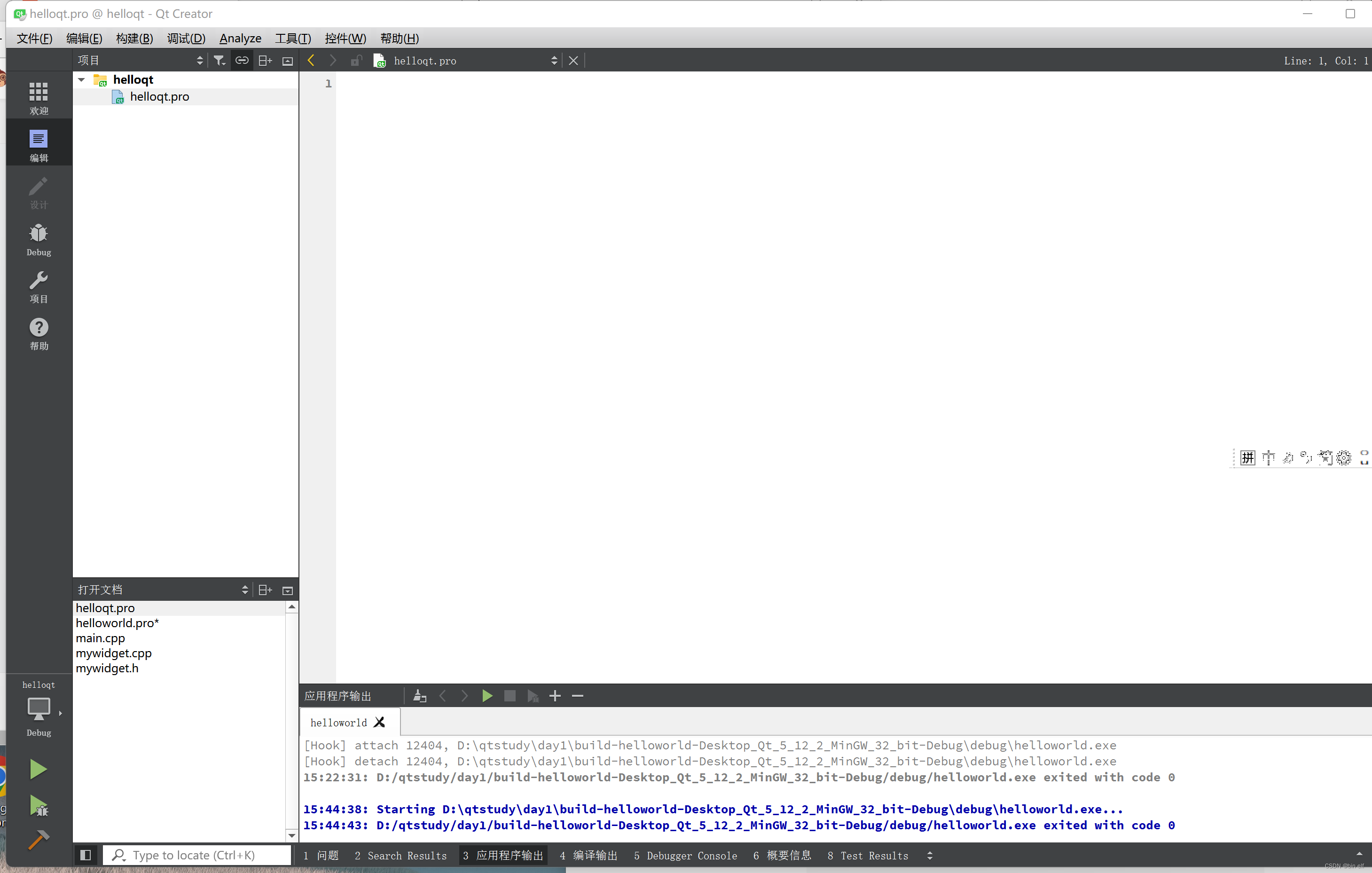1372x873 pixels.
Task: Go forward in editor history
Action: point(333,60)
